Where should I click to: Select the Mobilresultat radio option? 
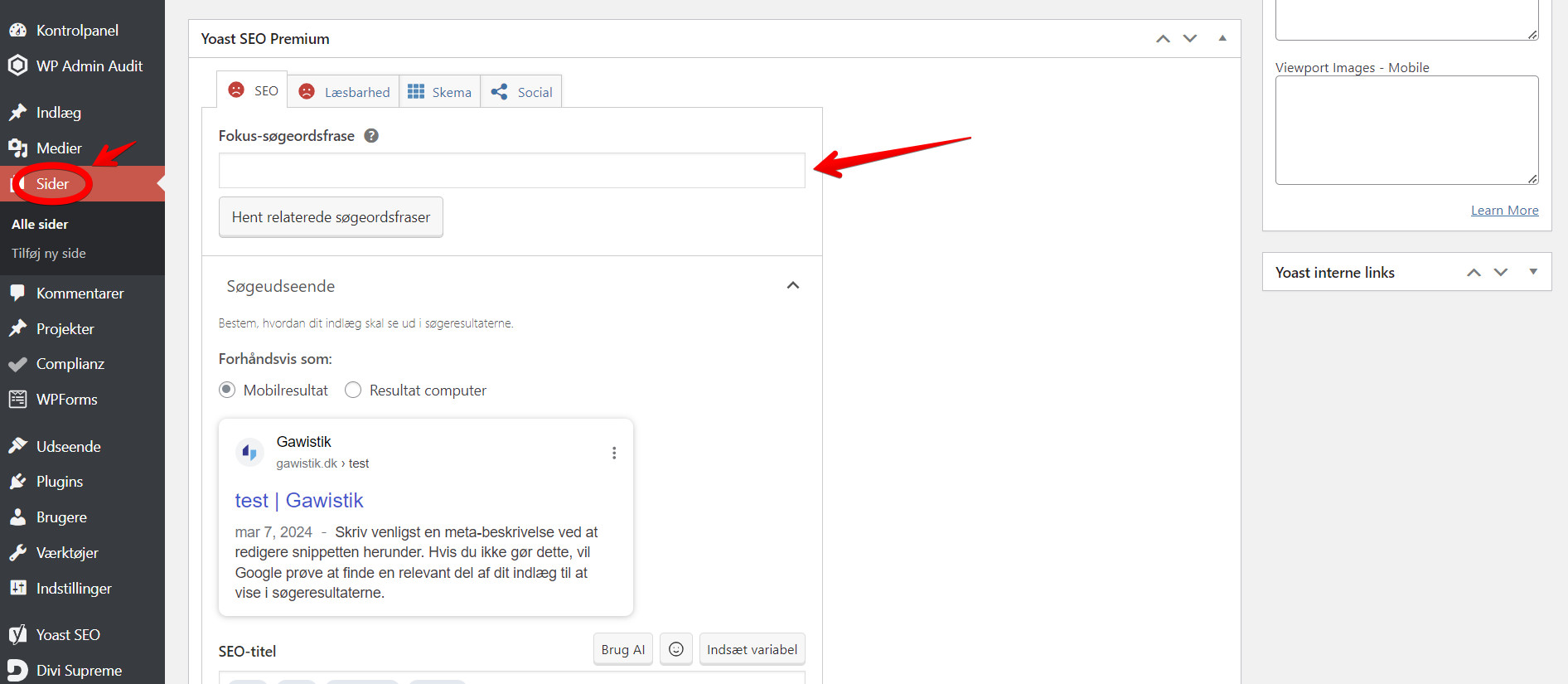coord(227,390)
